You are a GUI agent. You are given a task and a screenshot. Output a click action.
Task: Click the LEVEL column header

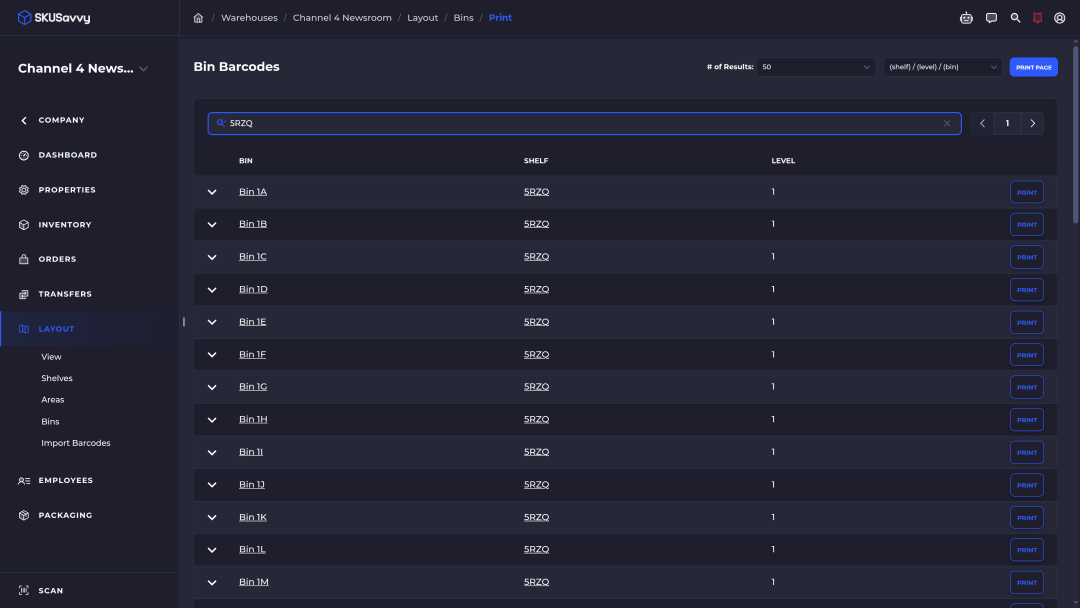pos(783,160)
